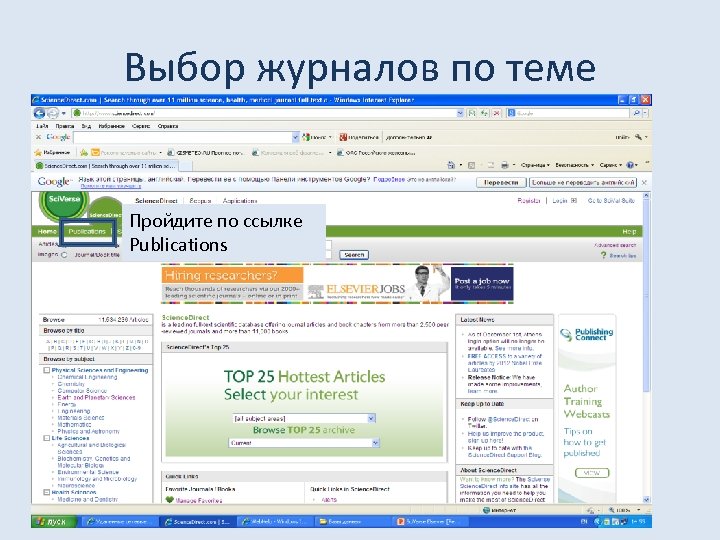The height and width of the screenshot is (540, 720).
Task: Open the zoom level dropdown arrow in status bar
Action: point(639,510)
